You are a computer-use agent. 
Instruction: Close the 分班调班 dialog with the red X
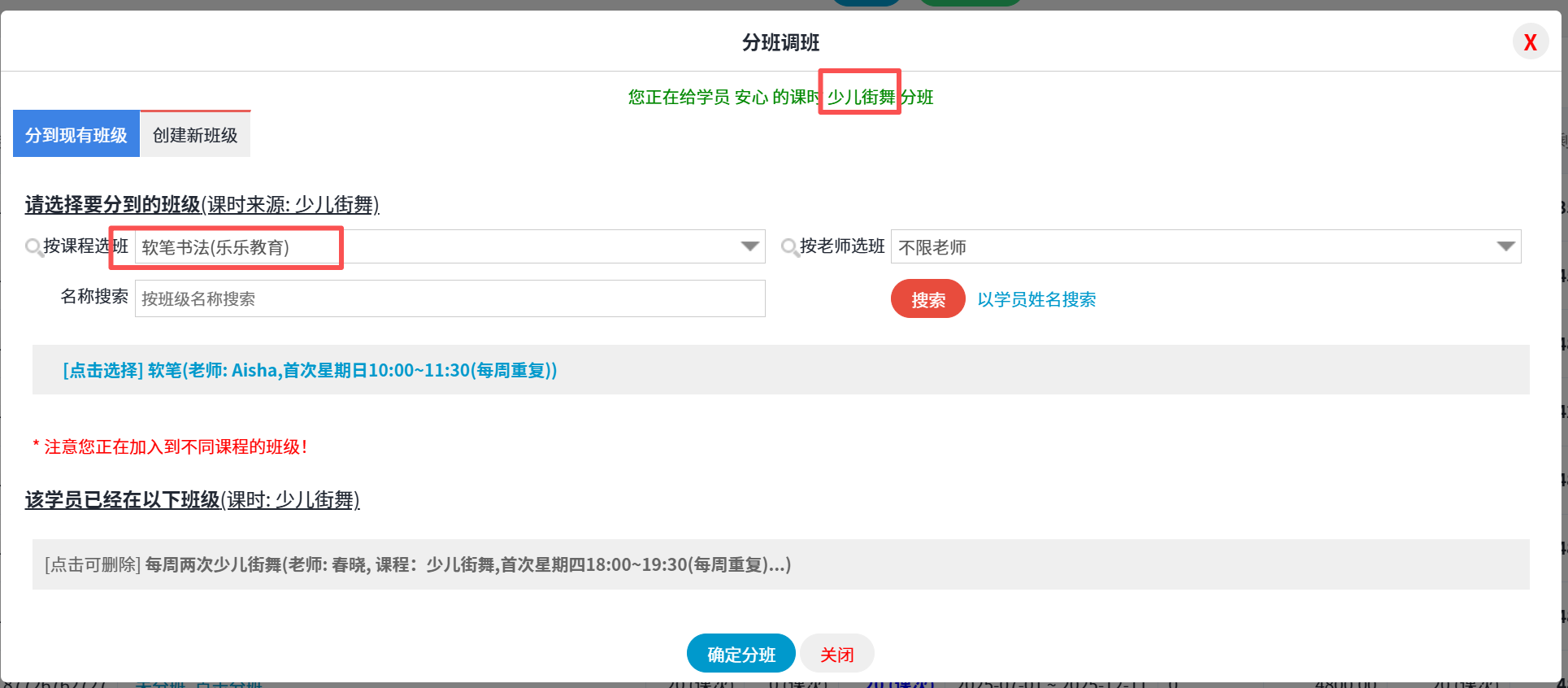[1530, 42]
